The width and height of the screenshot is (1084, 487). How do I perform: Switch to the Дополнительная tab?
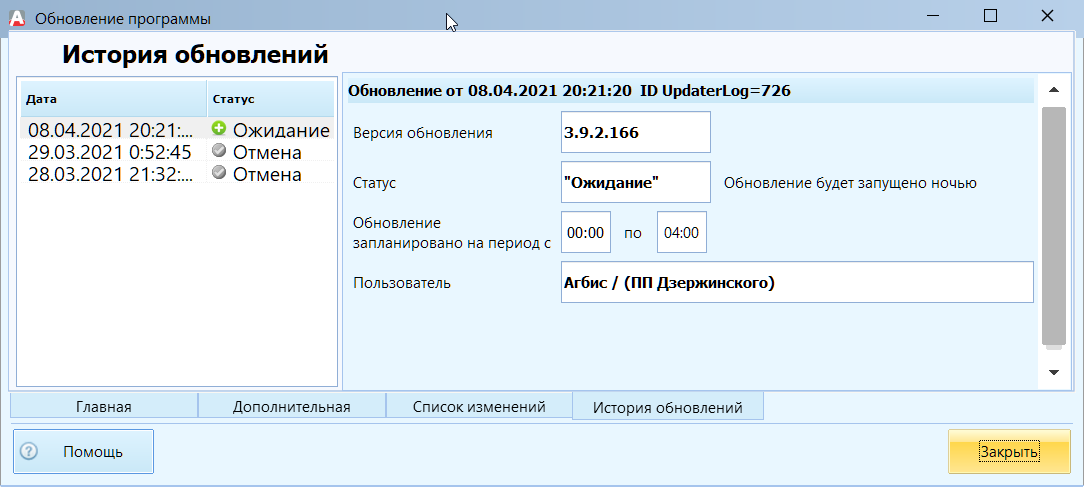292,406
